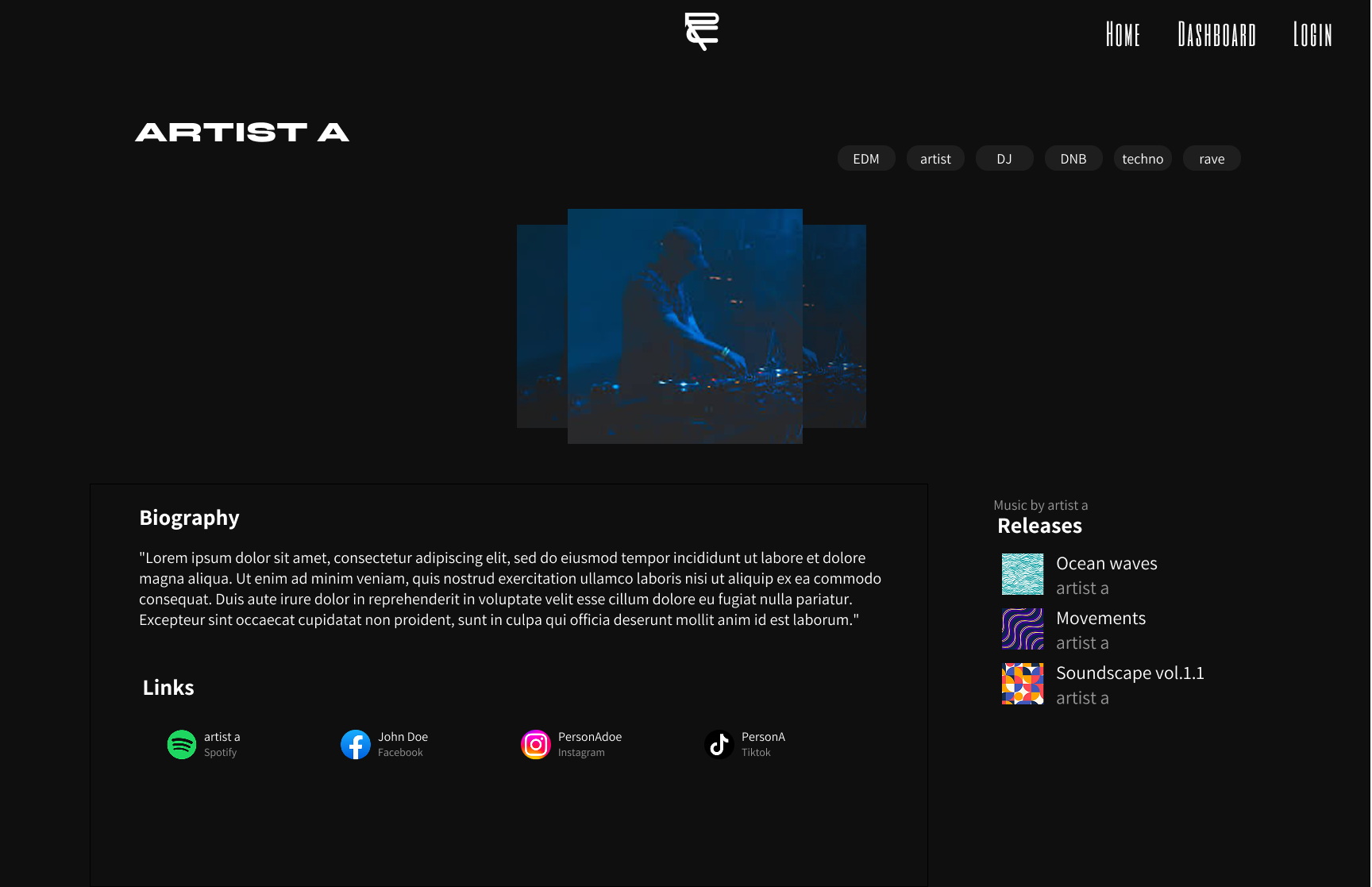
Task: Click the Spotify icon under Links
Action: (181, 744)
